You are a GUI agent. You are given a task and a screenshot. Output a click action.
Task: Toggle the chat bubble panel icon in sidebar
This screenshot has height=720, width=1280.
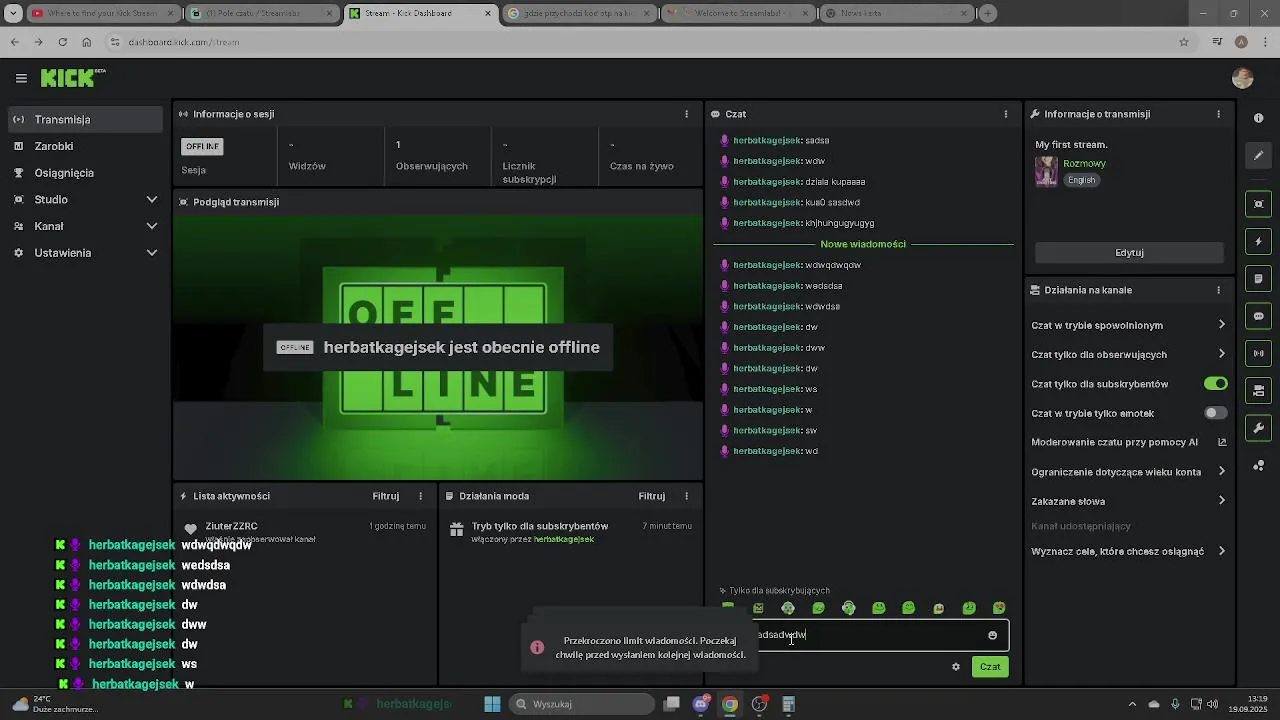tap(1258, 316)
